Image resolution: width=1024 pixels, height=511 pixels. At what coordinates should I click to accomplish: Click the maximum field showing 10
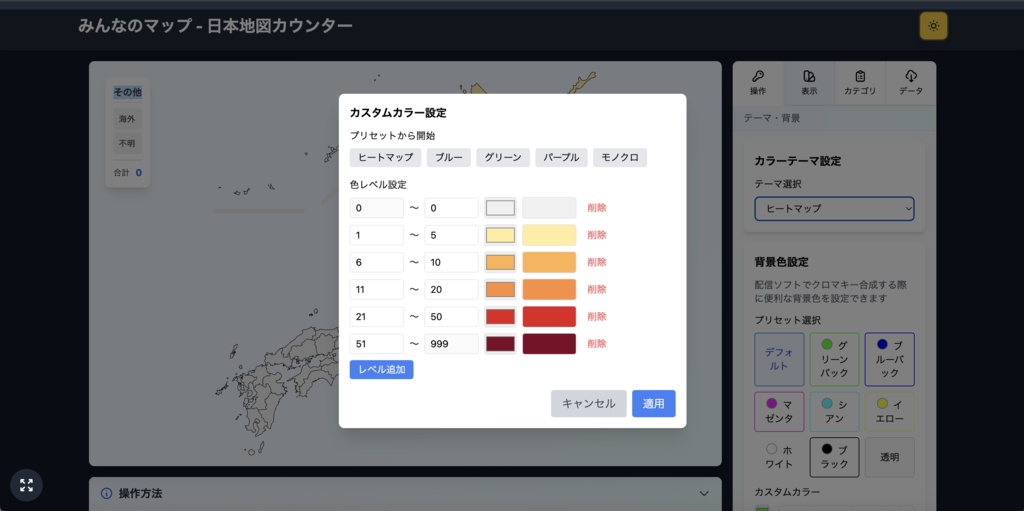451,262
